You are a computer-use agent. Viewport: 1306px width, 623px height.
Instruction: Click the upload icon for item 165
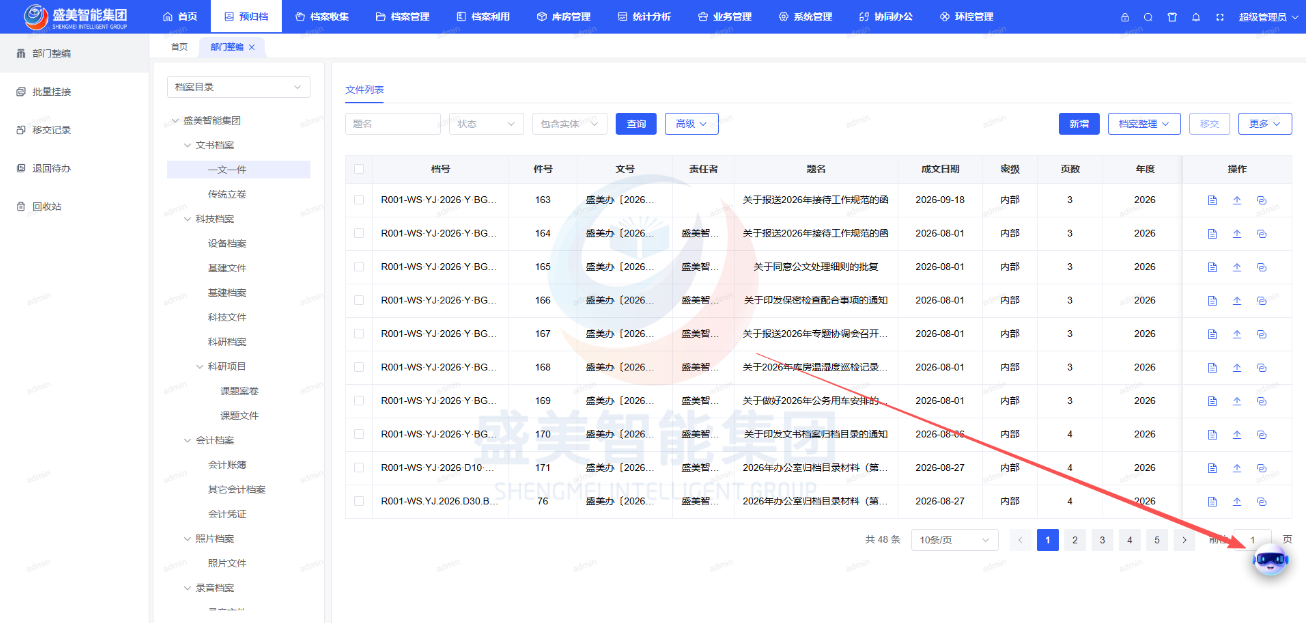(1236, 267)
